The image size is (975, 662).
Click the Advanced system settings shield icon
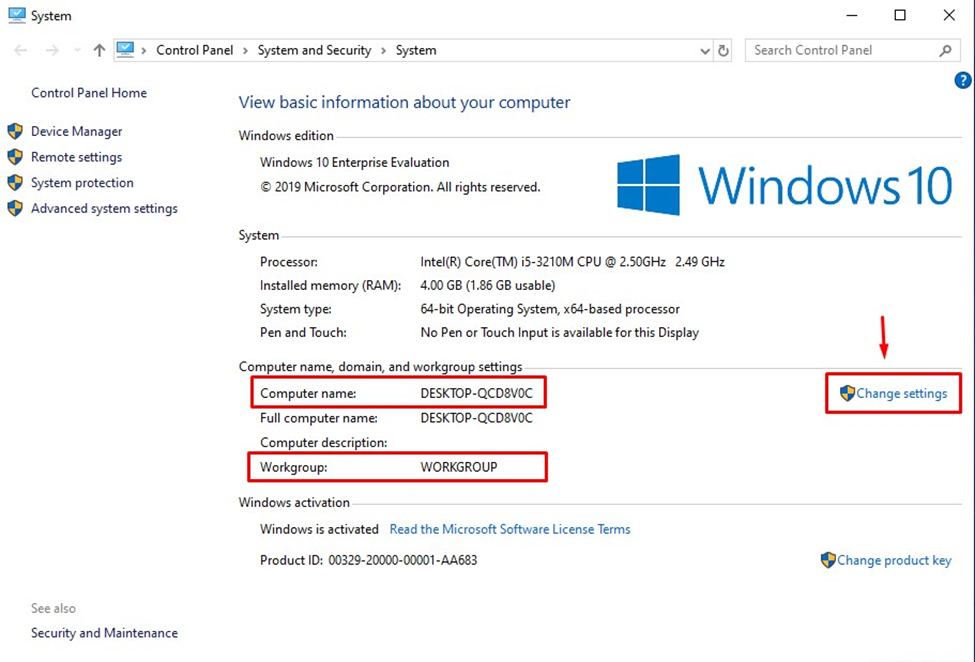(14, 209)
